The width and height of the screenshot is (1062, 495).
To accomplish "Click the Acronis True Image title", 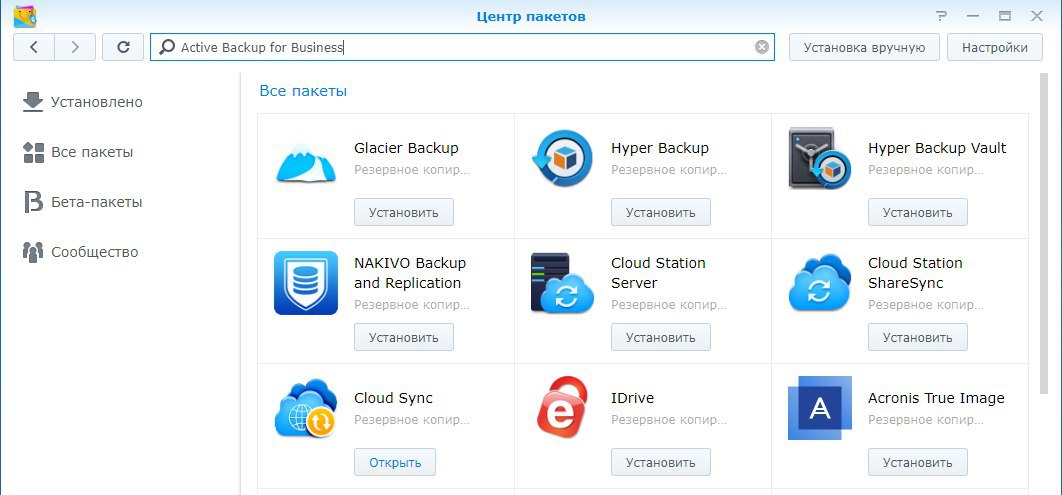I will (937, 397).
